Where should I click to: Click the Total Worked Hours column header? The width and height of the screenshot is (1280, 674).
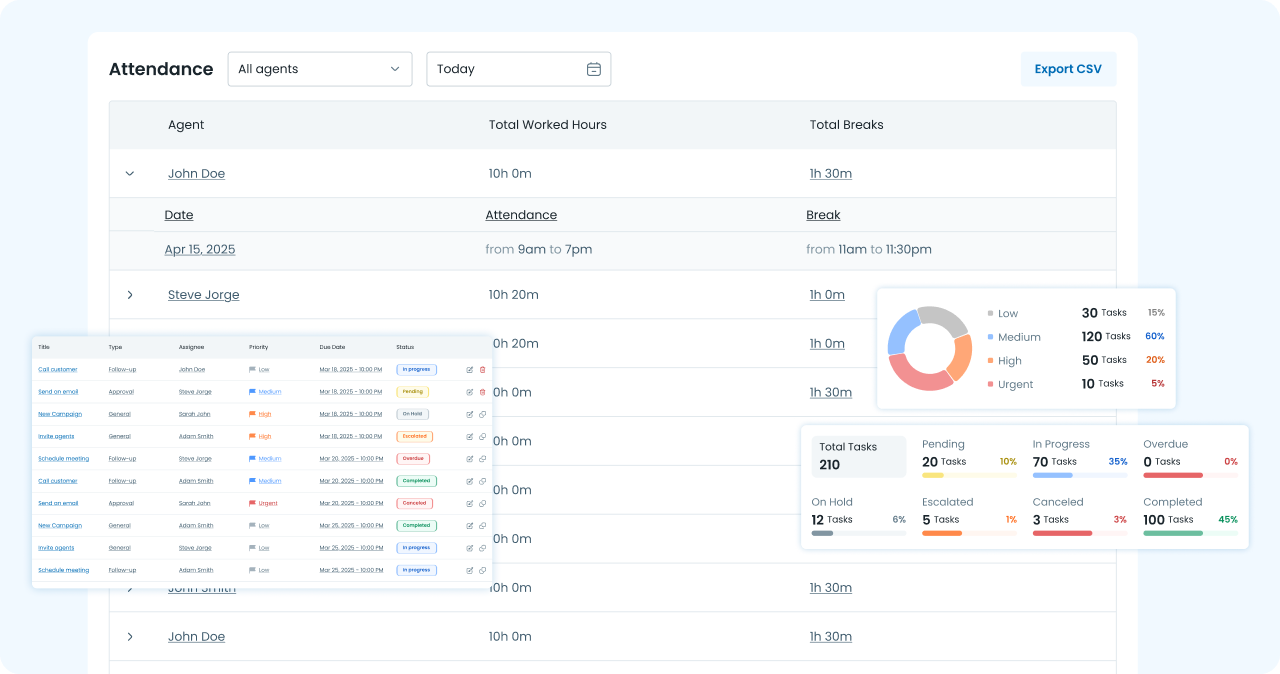(x=547, y=125)
